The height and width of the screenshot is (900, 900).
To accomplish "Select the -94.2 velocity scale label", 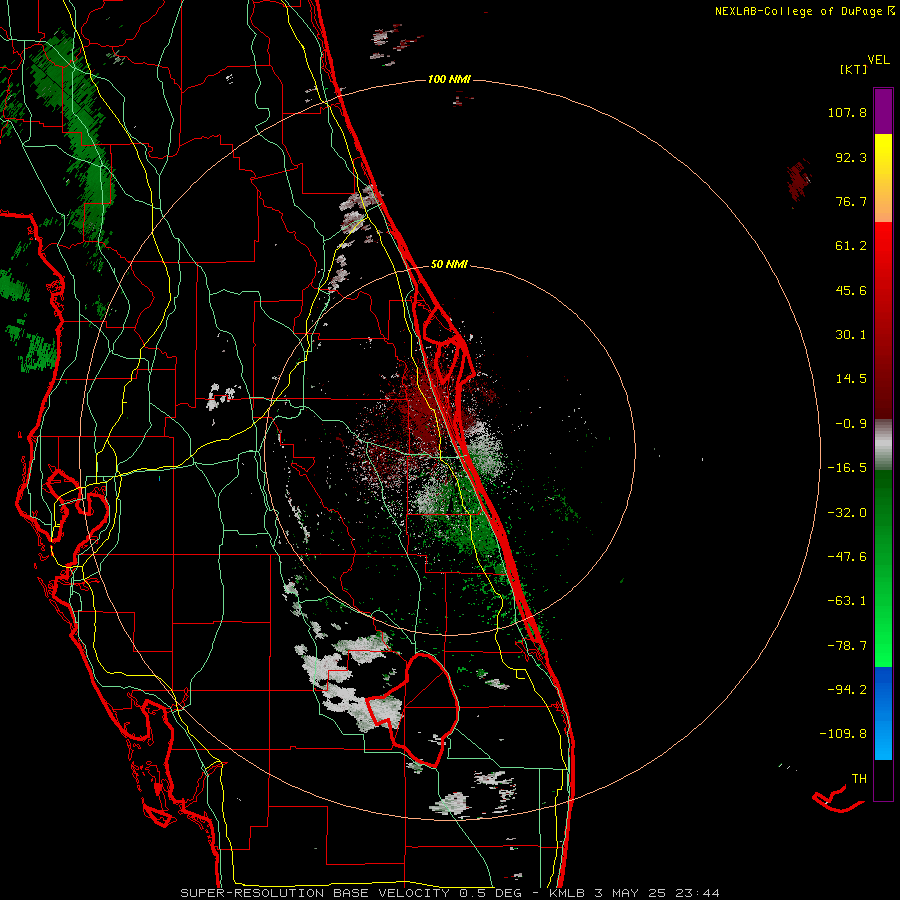I will 847,690.
